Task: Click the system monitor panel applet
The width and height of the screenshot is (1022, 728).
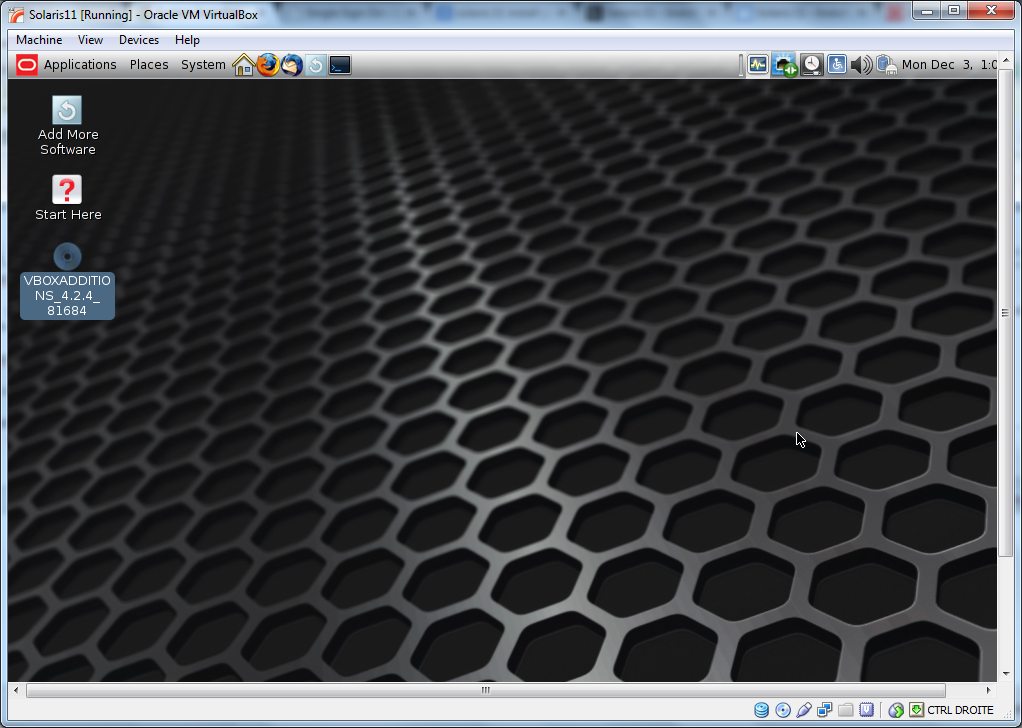Action: [758, 65]
